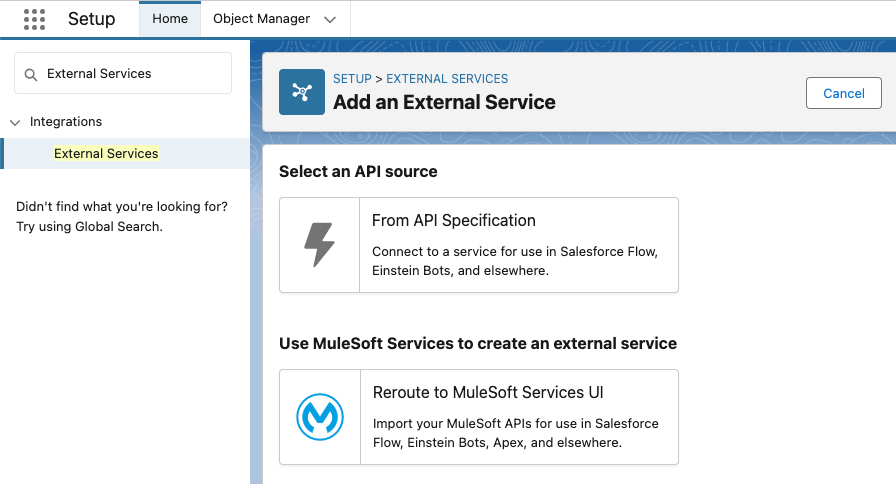Open the Object Manager tab
This screenshot has width=896, height=484.
[x=261, y=19]
